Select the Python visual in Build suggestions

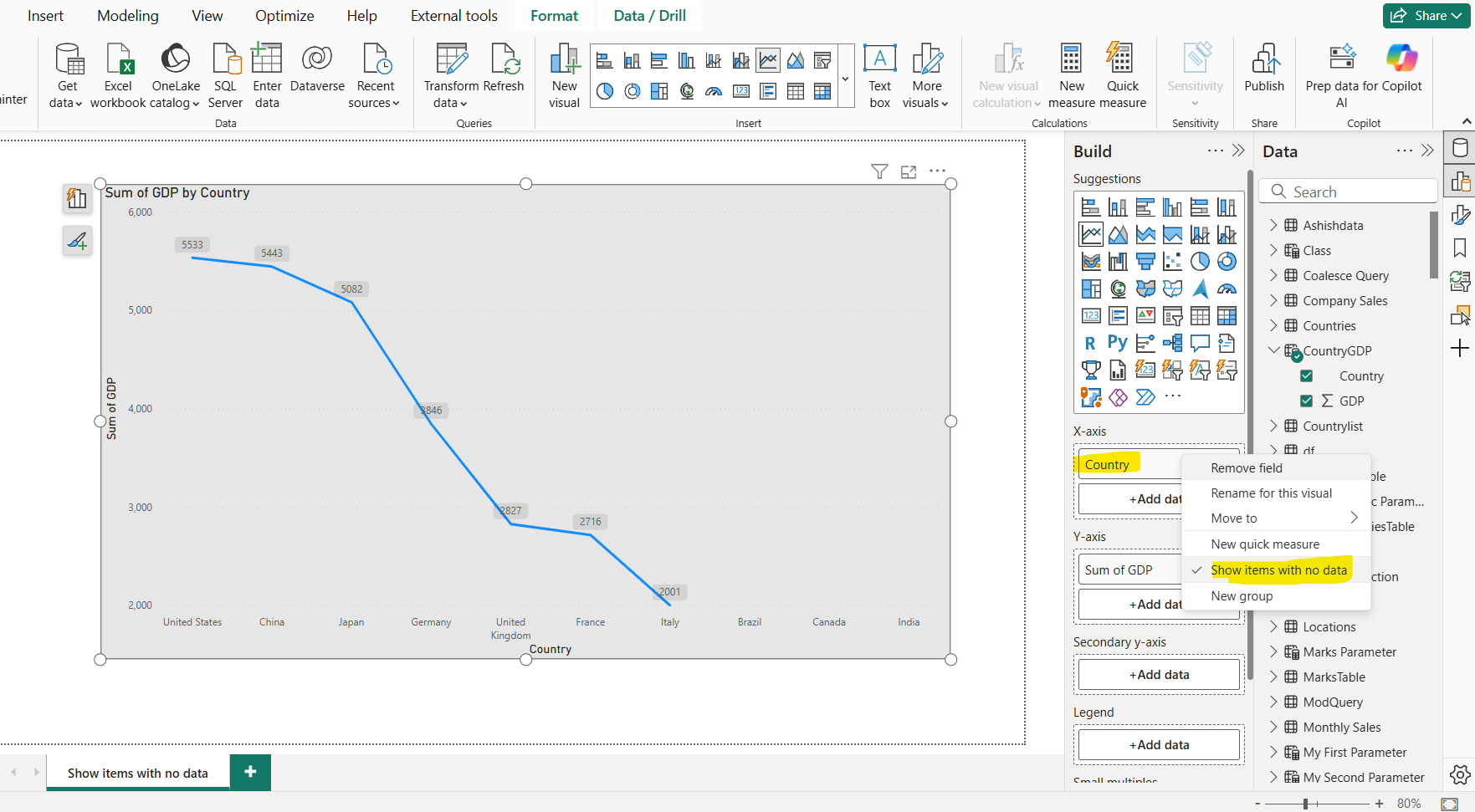[1118, 342]
